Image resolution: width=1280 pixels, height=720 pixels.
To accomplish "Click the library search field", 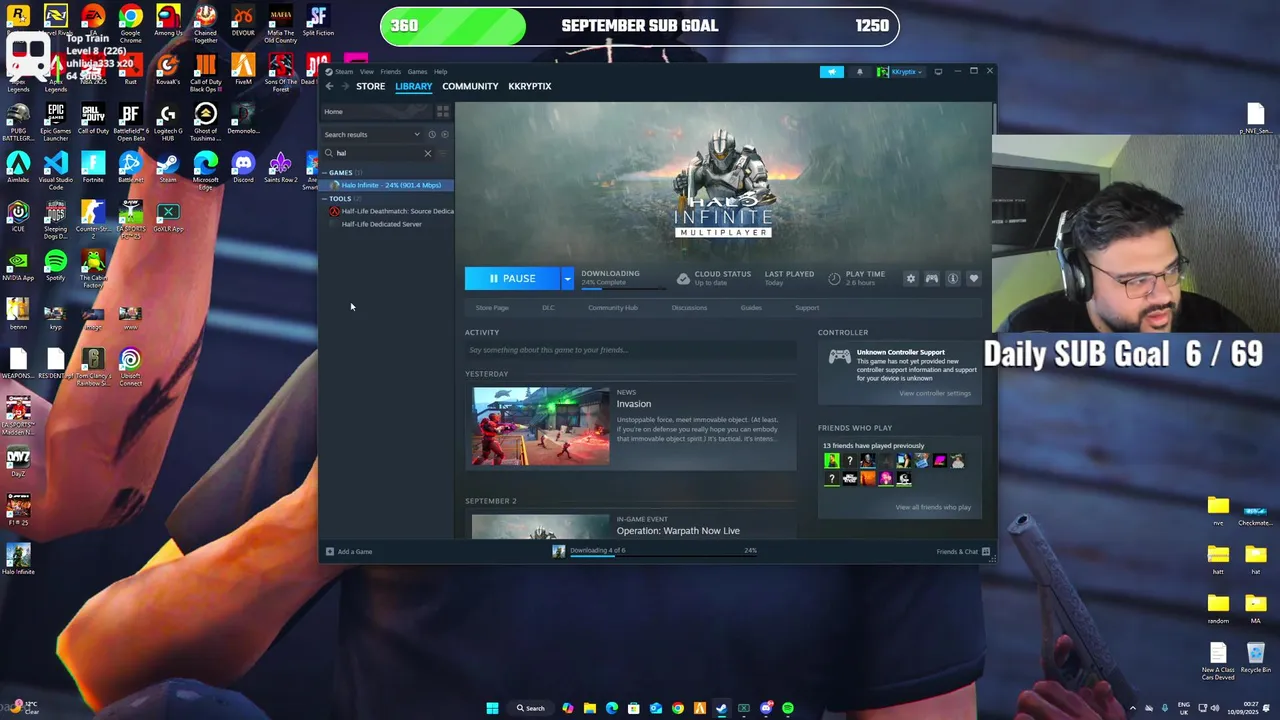I will (378, 153).
